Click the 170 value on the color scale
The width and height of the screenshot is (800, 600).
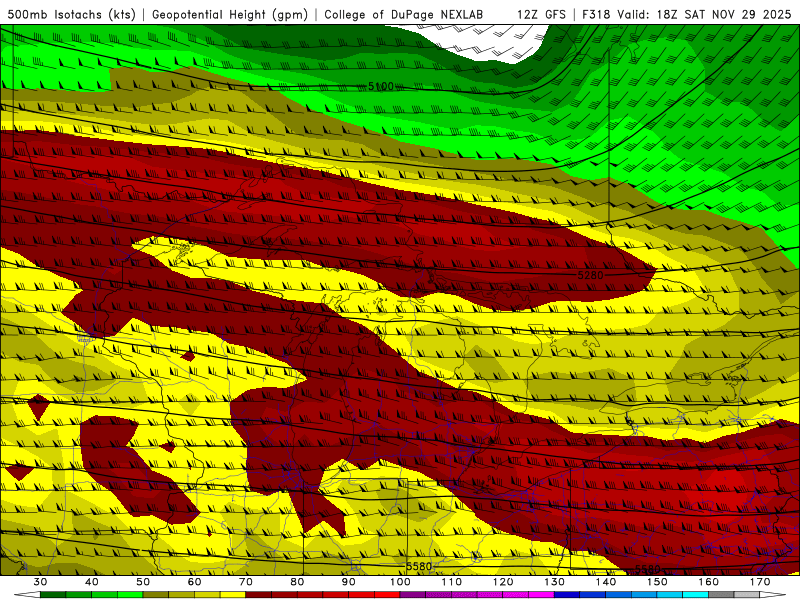coord(760,582)
